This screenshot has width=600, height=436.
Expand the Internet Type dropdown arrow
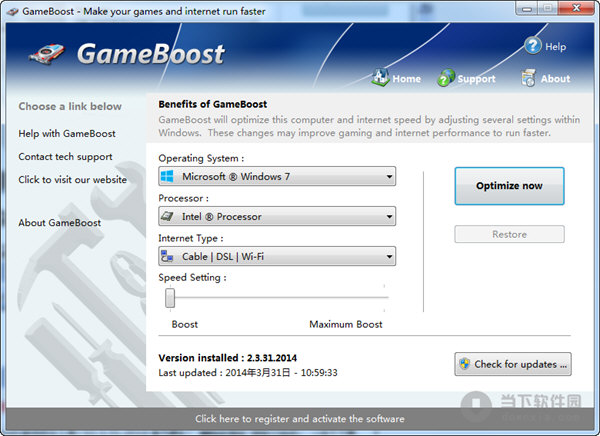pos(389,256)
